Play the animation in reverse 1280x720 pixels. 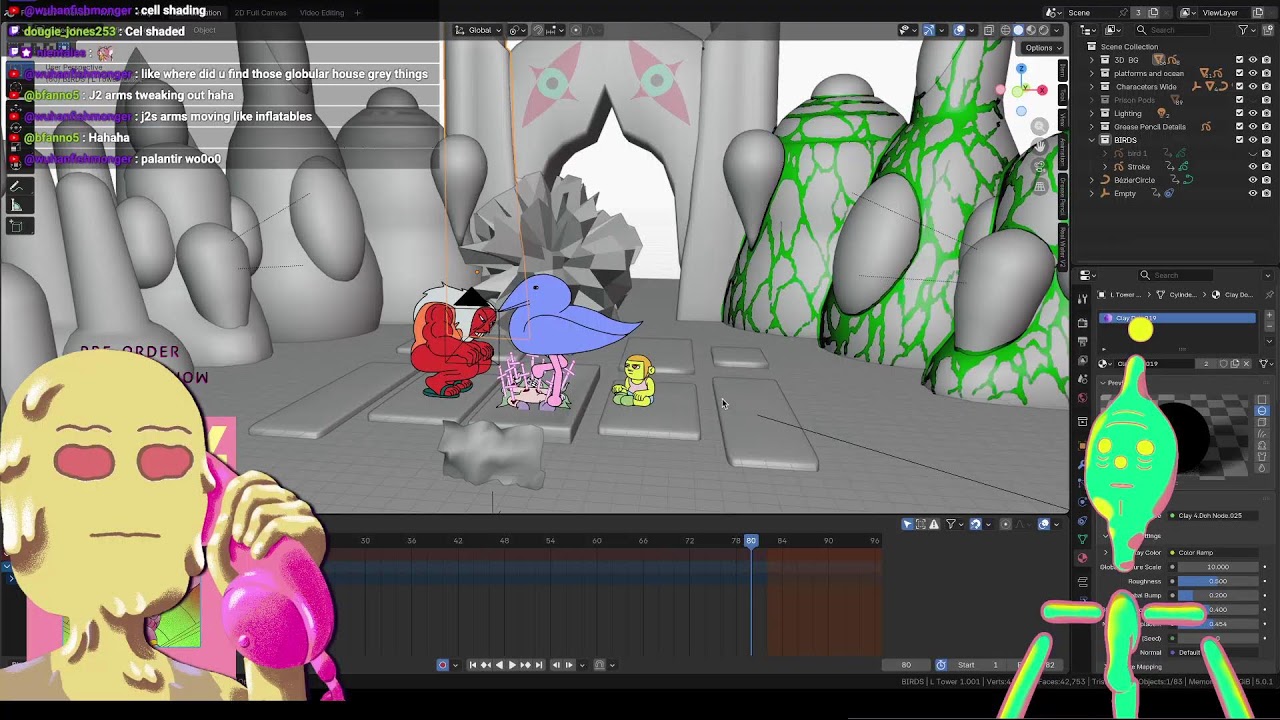(499, 665)
